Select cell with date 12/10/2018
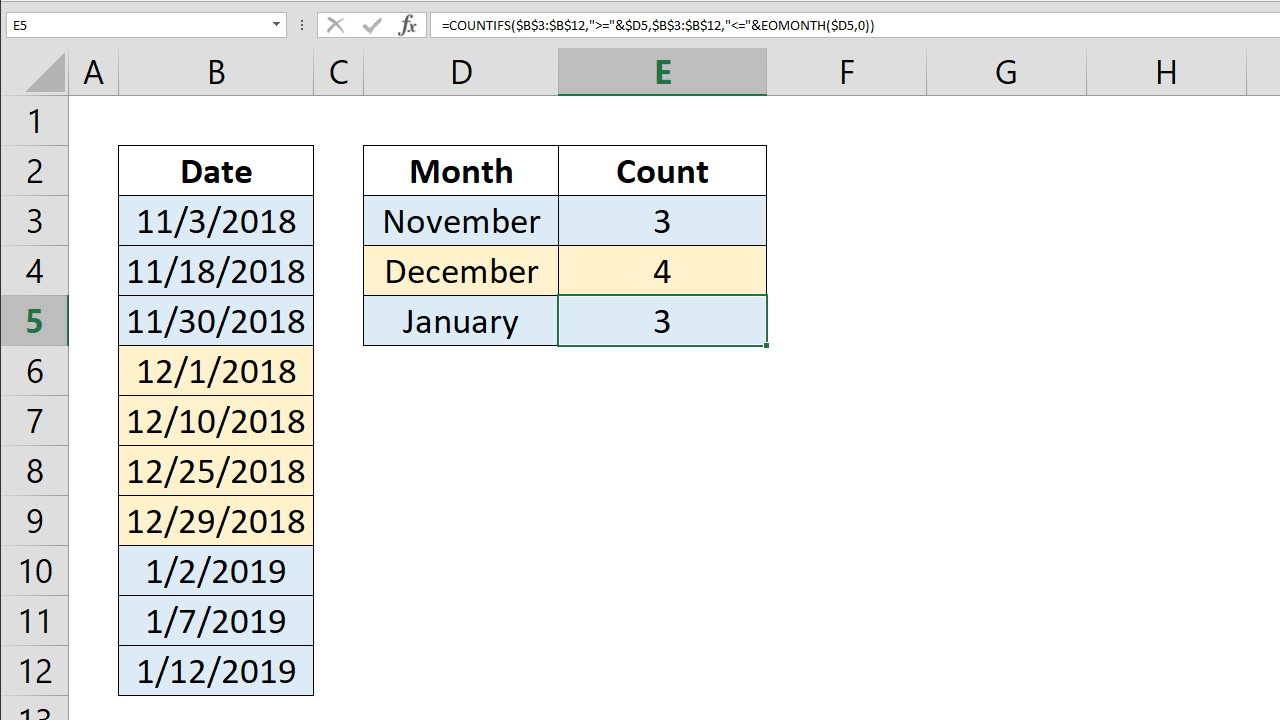This screenshot has width=1280, height=720. click(x=216, y=421)
